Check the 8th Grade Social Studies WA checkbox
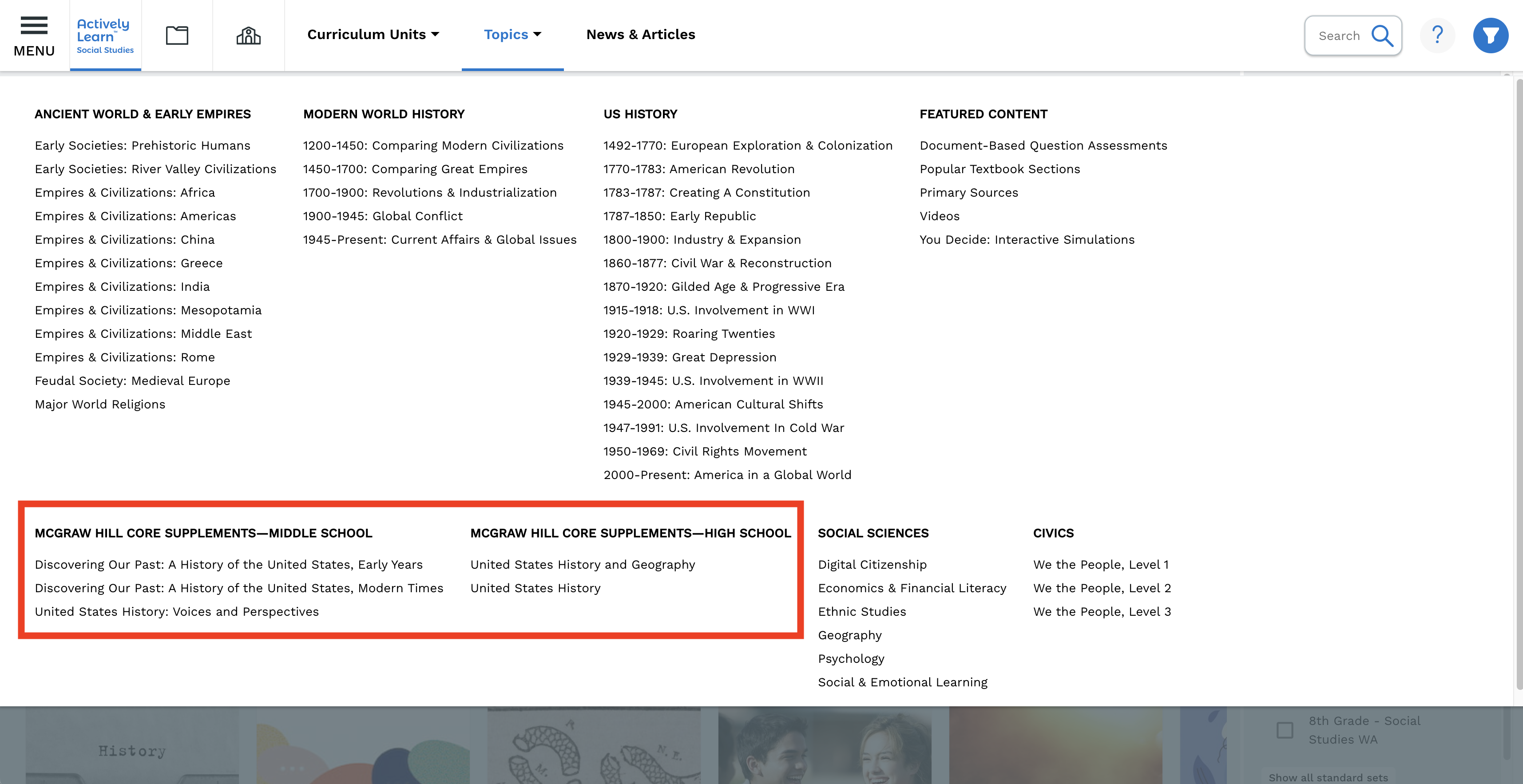Image resolution: width=1523 pixels, height=784 pixels. point(1285,729)
